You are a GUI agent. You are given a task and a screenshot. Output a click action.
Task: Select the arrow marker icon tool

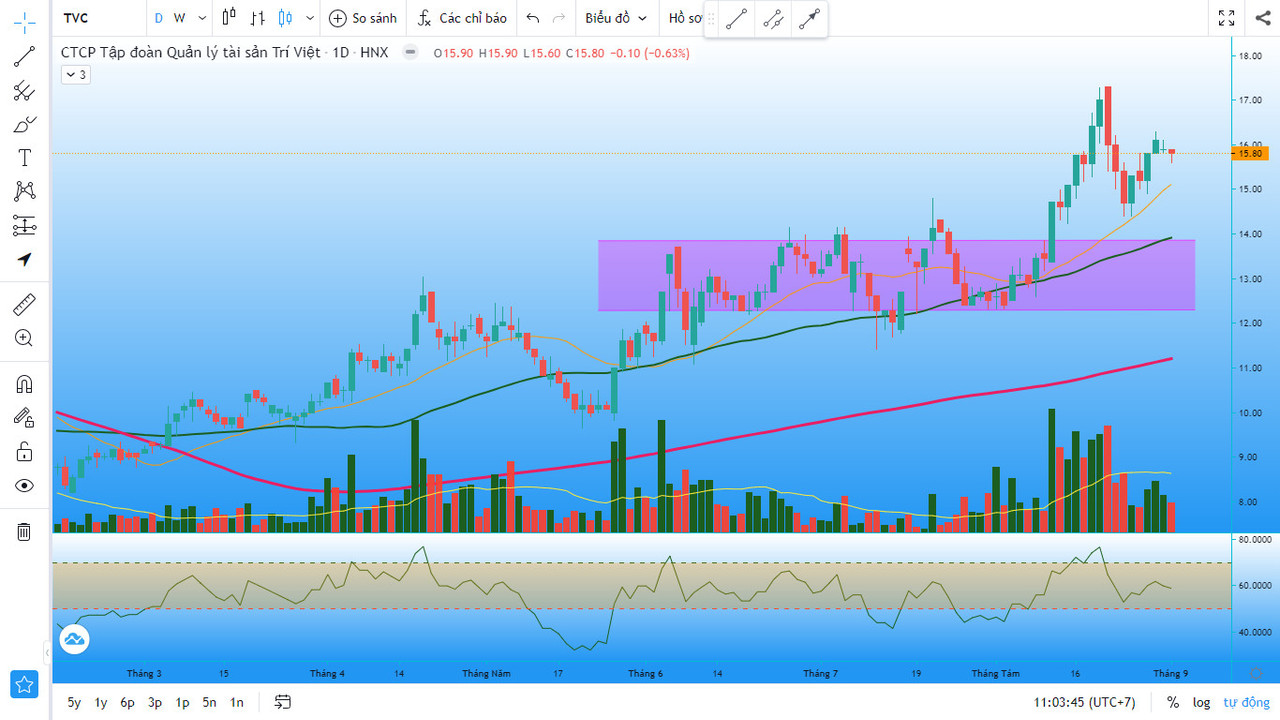pos(24,260)
